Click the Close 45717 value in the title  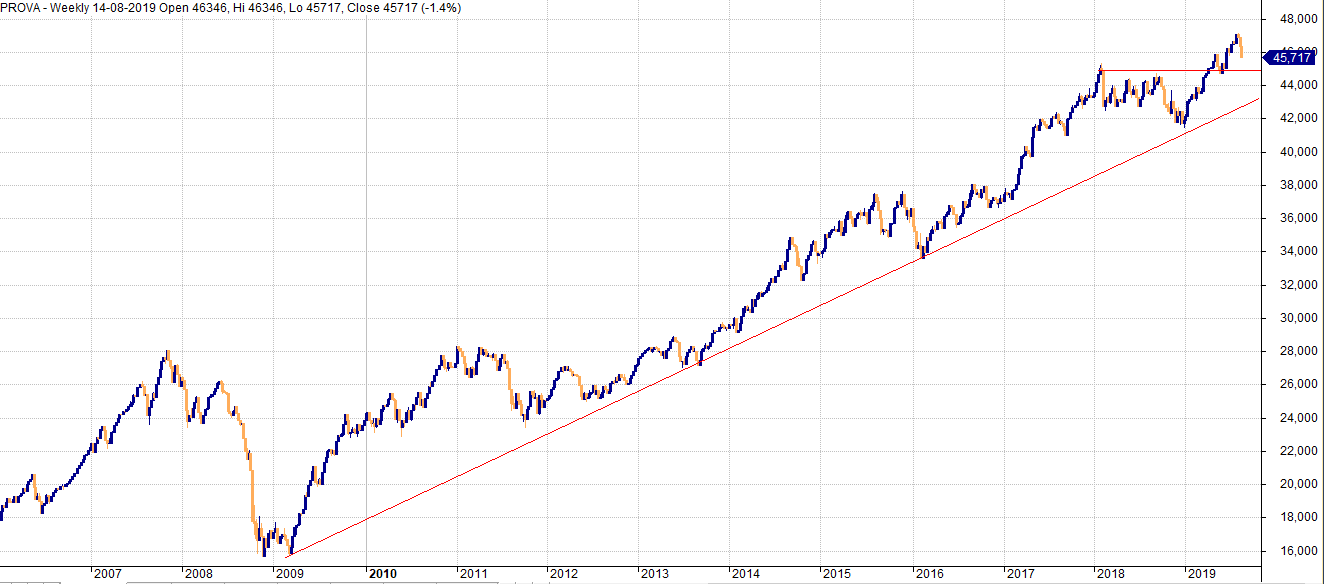click(384, 8)
